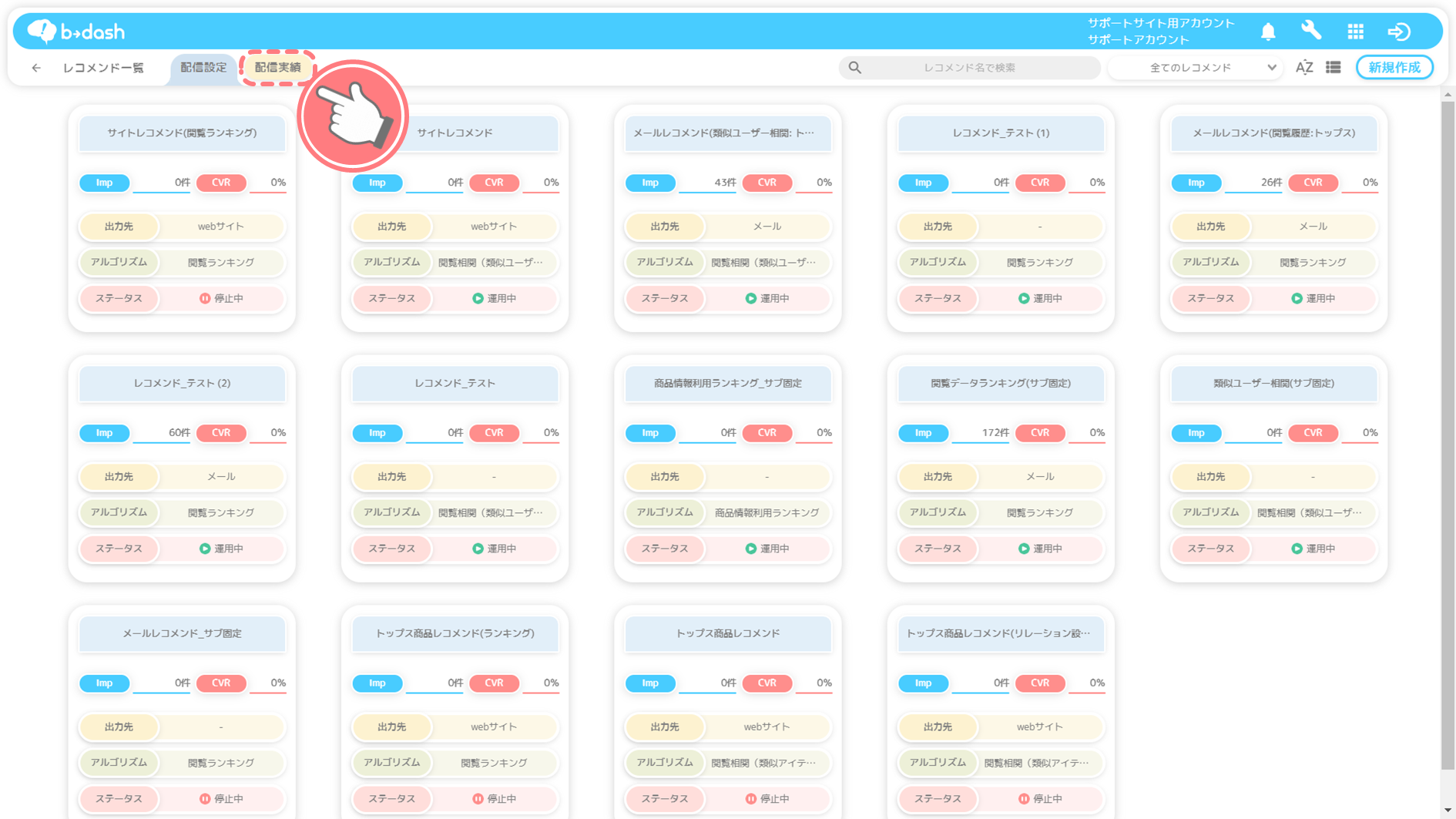Click 運用中 status in メールレコメンド(閲覧履歴:トップス)

(x=1313, y=299)
